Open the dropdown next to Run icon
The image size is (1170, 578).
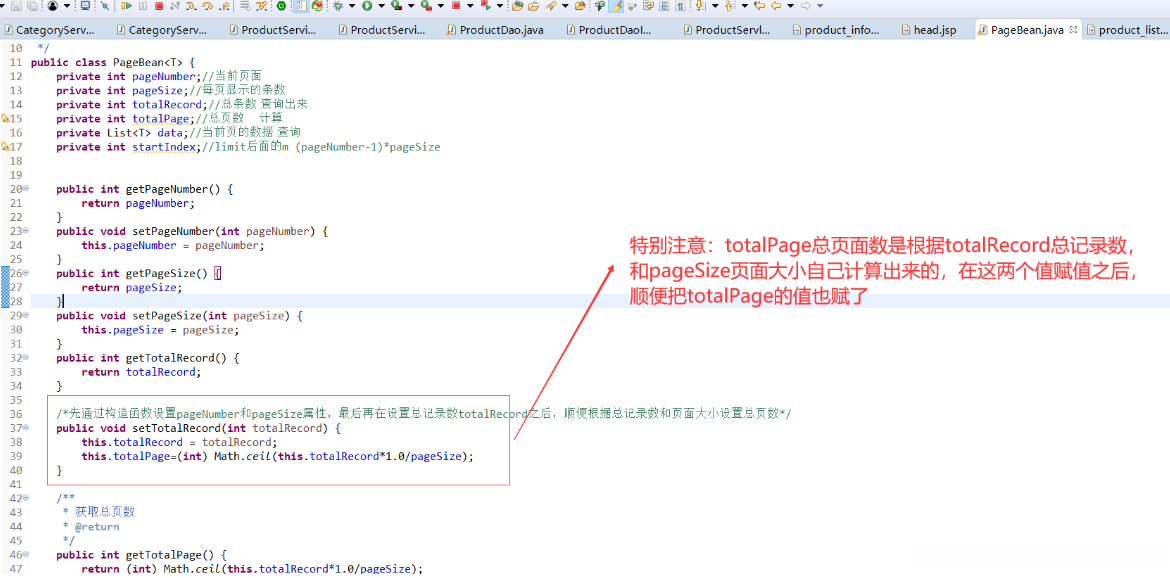coord(381,6)
